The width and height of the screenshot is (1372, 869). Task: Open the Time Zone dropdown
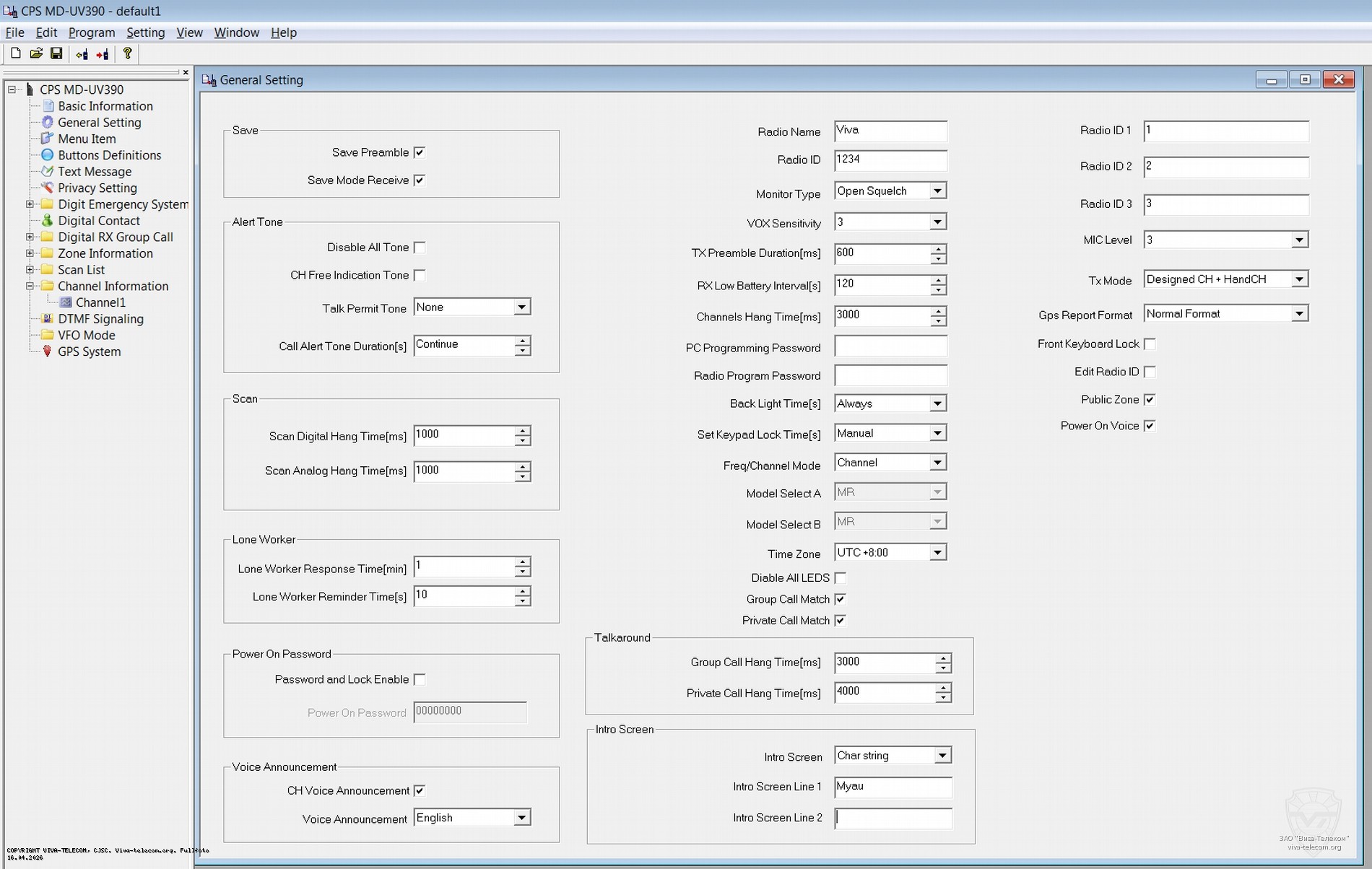pos(937,553)
